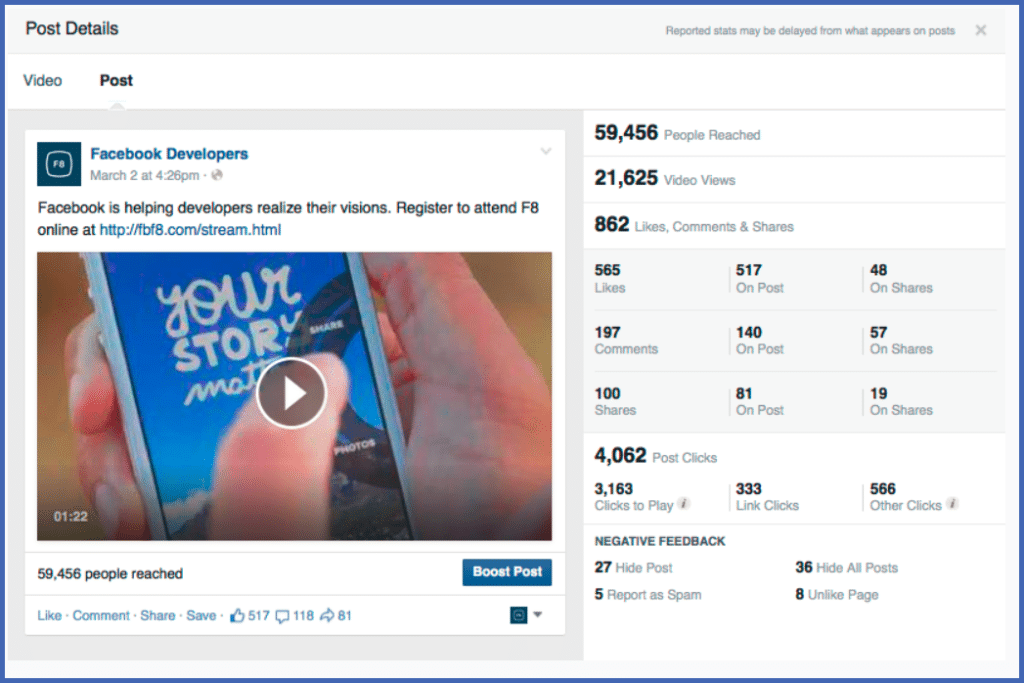
Task: Click the thumbs-up icon beside 517
Action: pos(238,615)
